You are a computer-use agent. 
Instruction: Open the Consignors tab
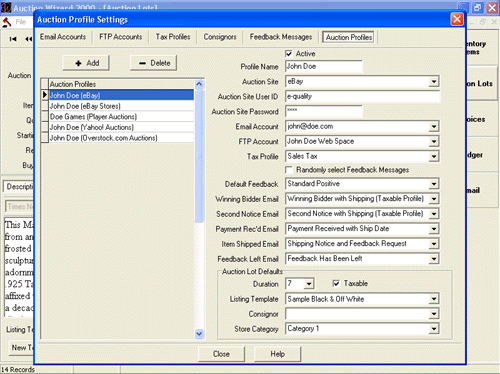tap(220, 37)
